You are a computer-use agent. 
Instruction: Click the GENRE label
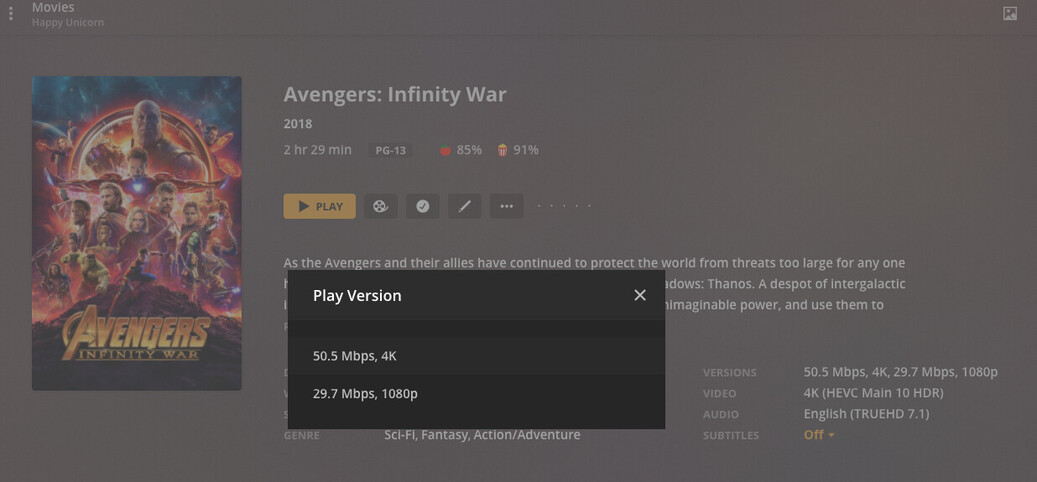tap(302, 436)
